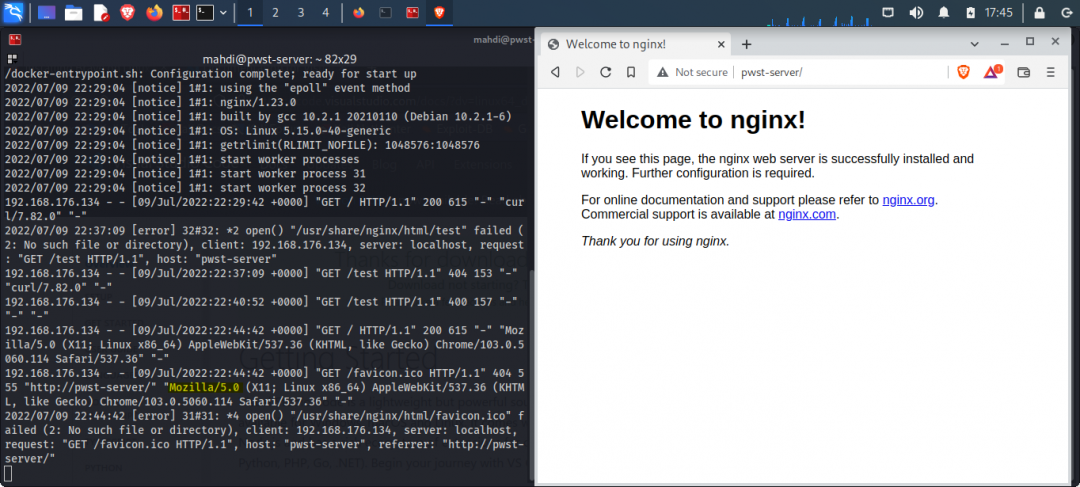This screenshot has height=487, width=1080.
Task: Open the Brave Wallet icon
Action: (x=1024, y=72)
